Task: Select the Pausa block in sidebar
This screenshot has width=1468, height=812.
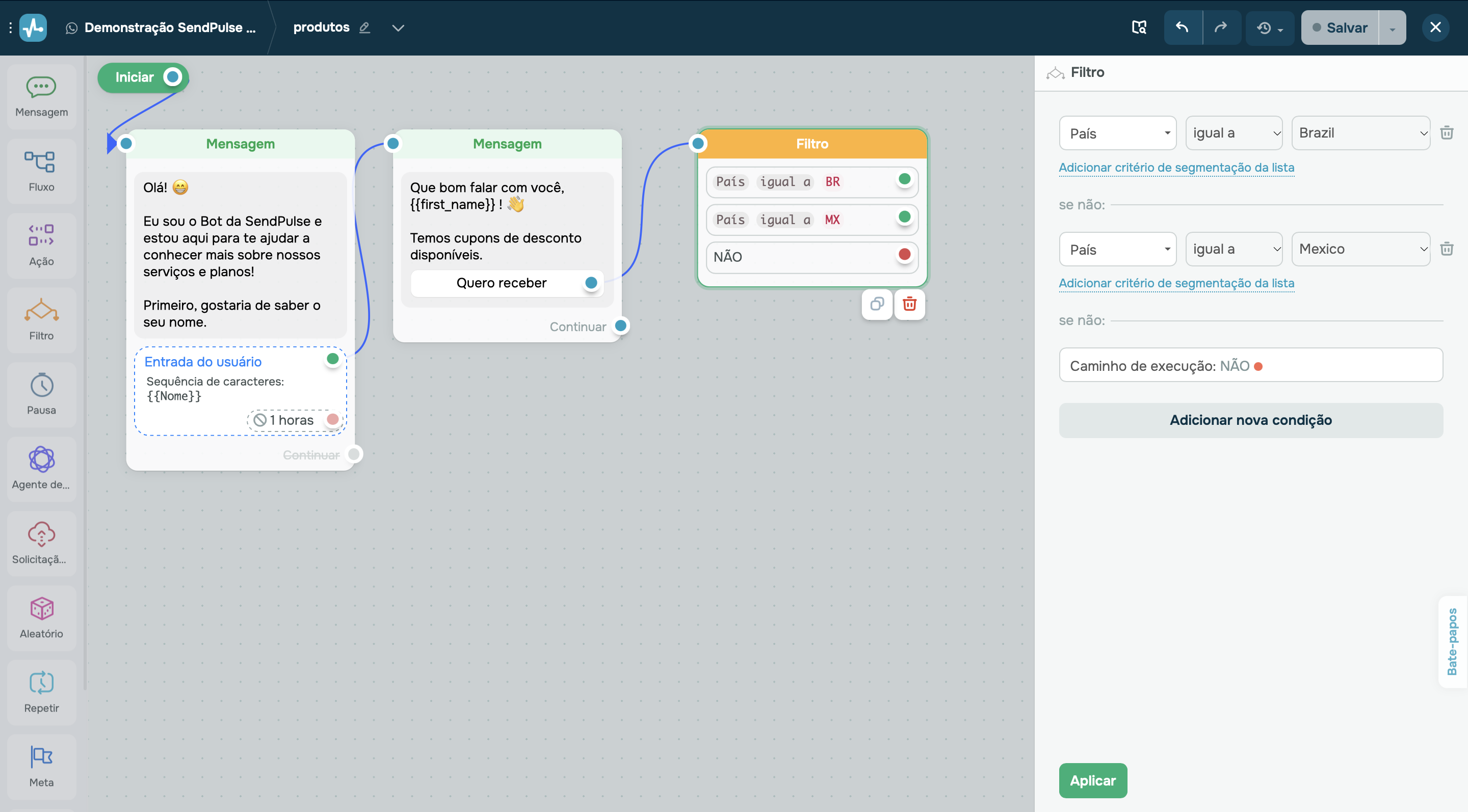Action: coord(42,395)
